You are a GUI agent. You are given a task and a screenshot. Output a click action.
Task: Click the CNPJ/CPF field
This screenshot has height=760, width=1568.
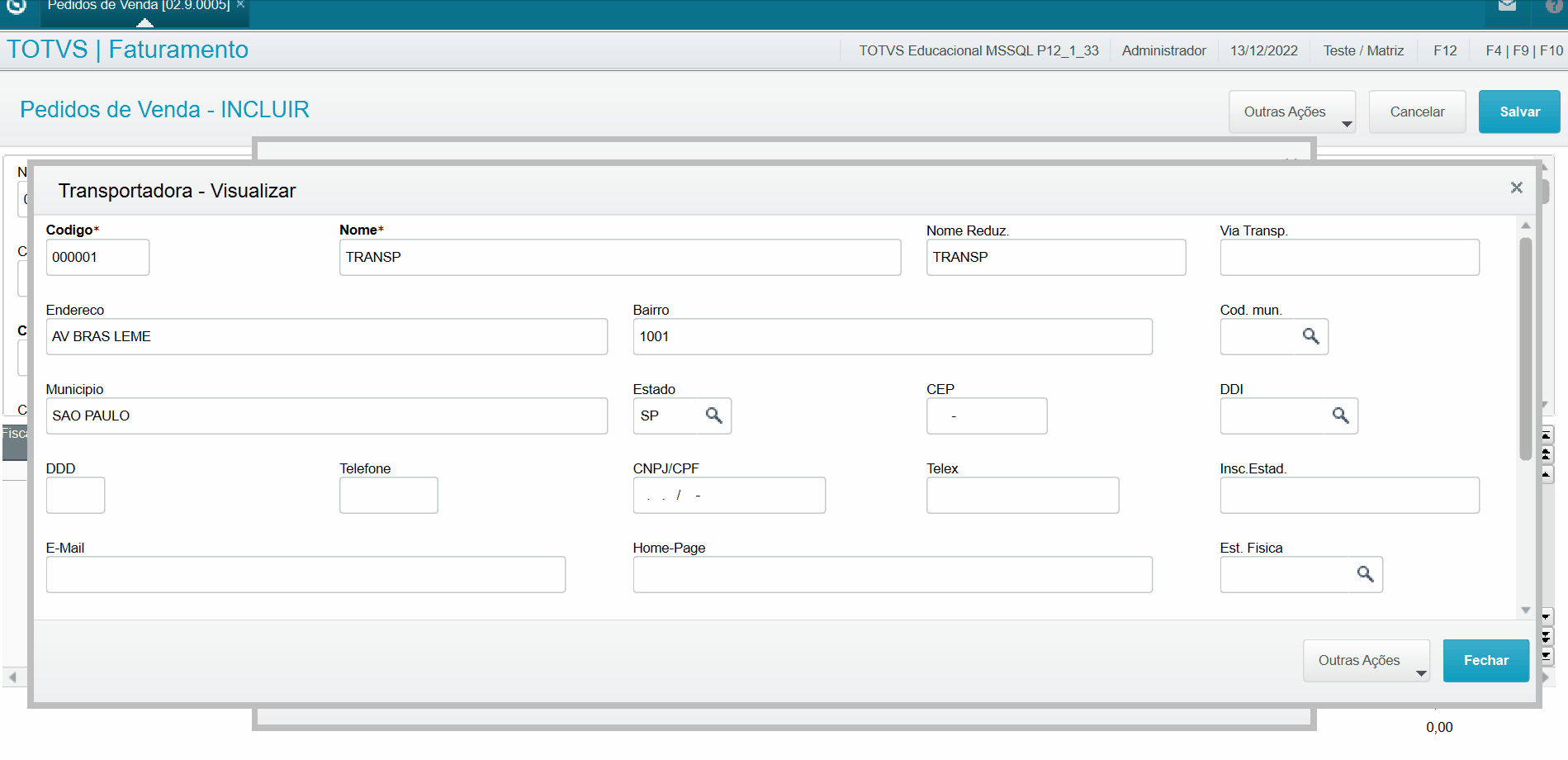[x=729, y=495]
